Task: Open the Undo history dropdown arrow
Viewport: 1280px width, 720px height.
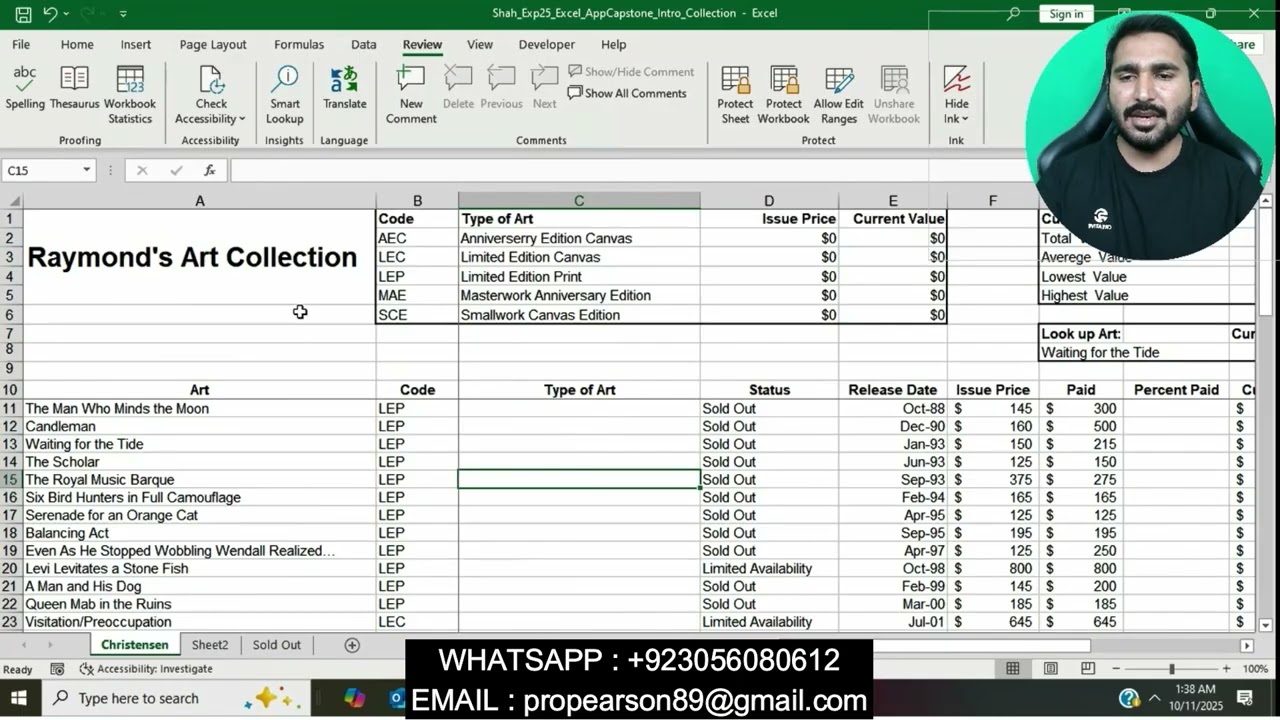Action: click(x=66, y=14)
